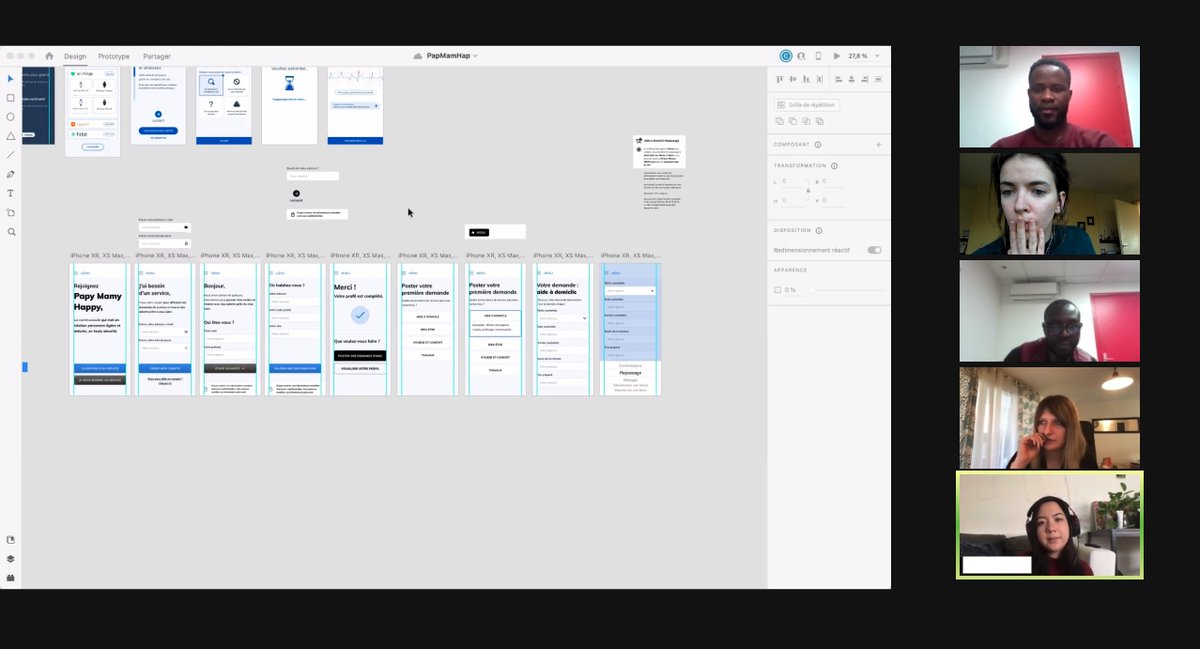Select the "J'ai besoin d'un service" artboard
Screen dimensions: 1200x649
coord(163,329)
